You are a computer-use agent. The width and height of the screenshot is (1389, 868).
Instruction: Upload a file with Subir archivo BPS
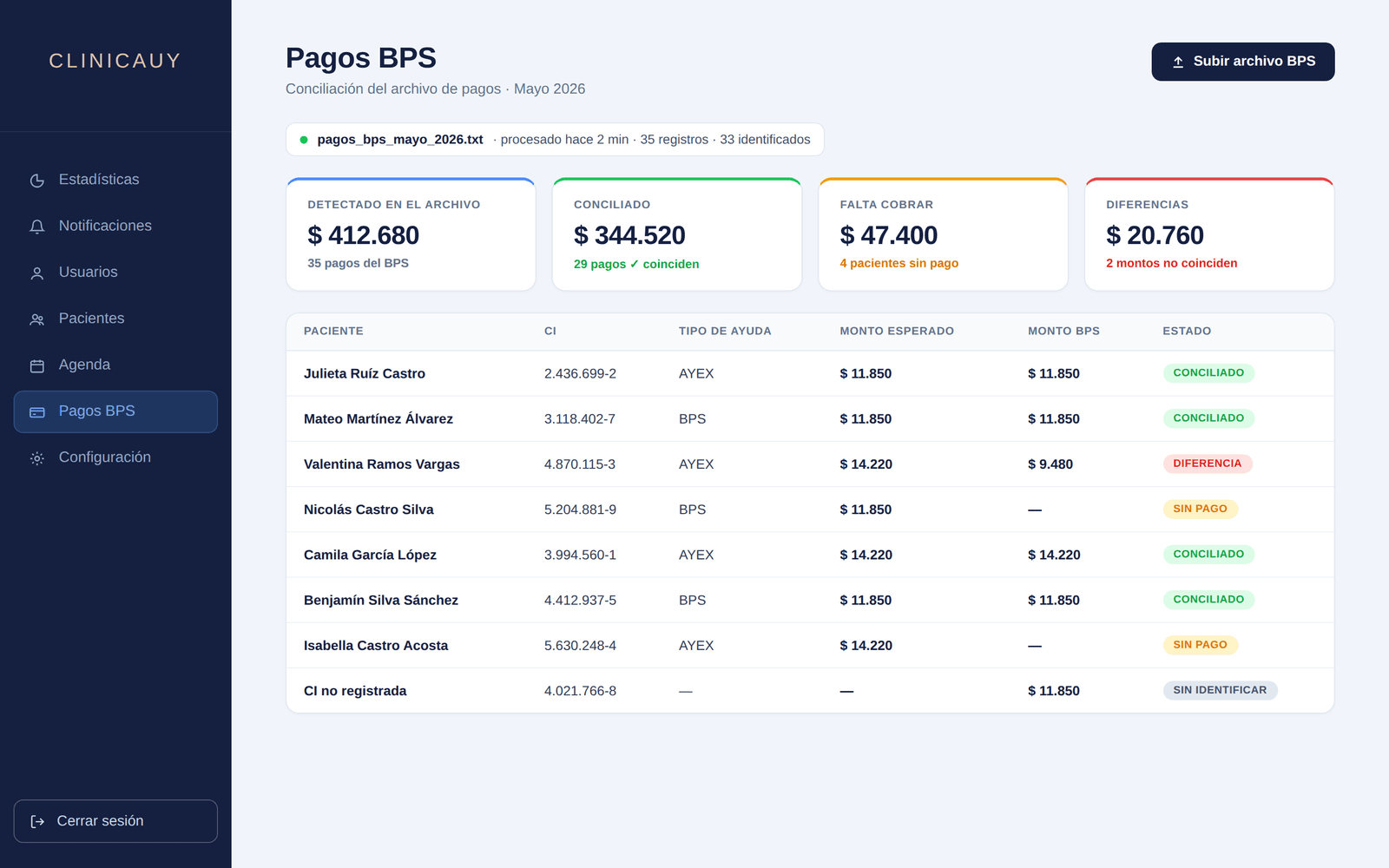point(1243,62)
